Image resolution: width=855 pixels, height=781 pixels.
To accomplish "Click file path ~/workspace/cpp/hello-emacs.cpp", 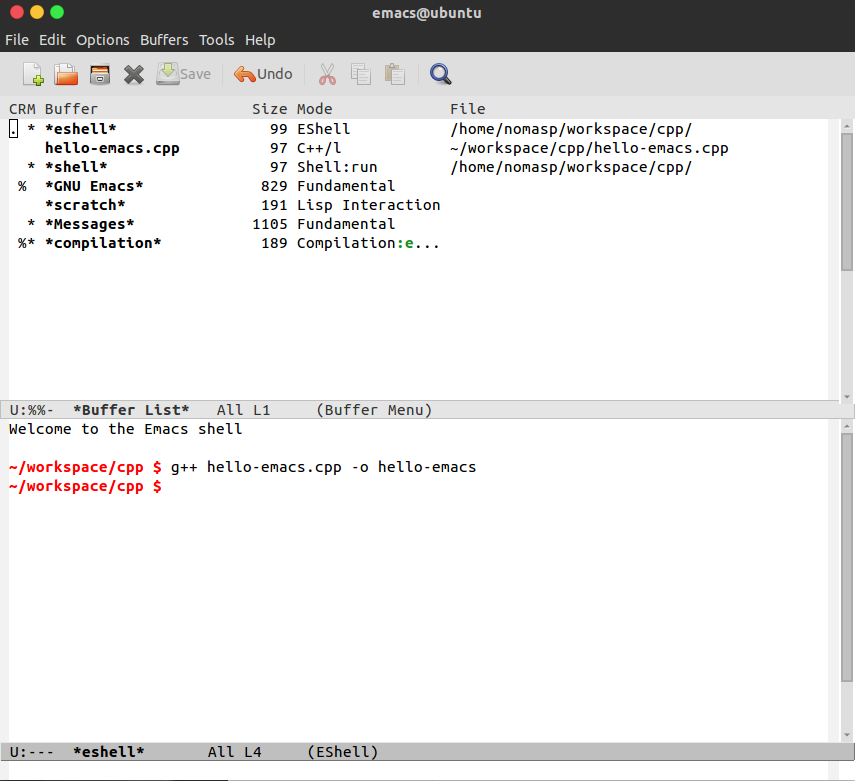I will 589,148.
